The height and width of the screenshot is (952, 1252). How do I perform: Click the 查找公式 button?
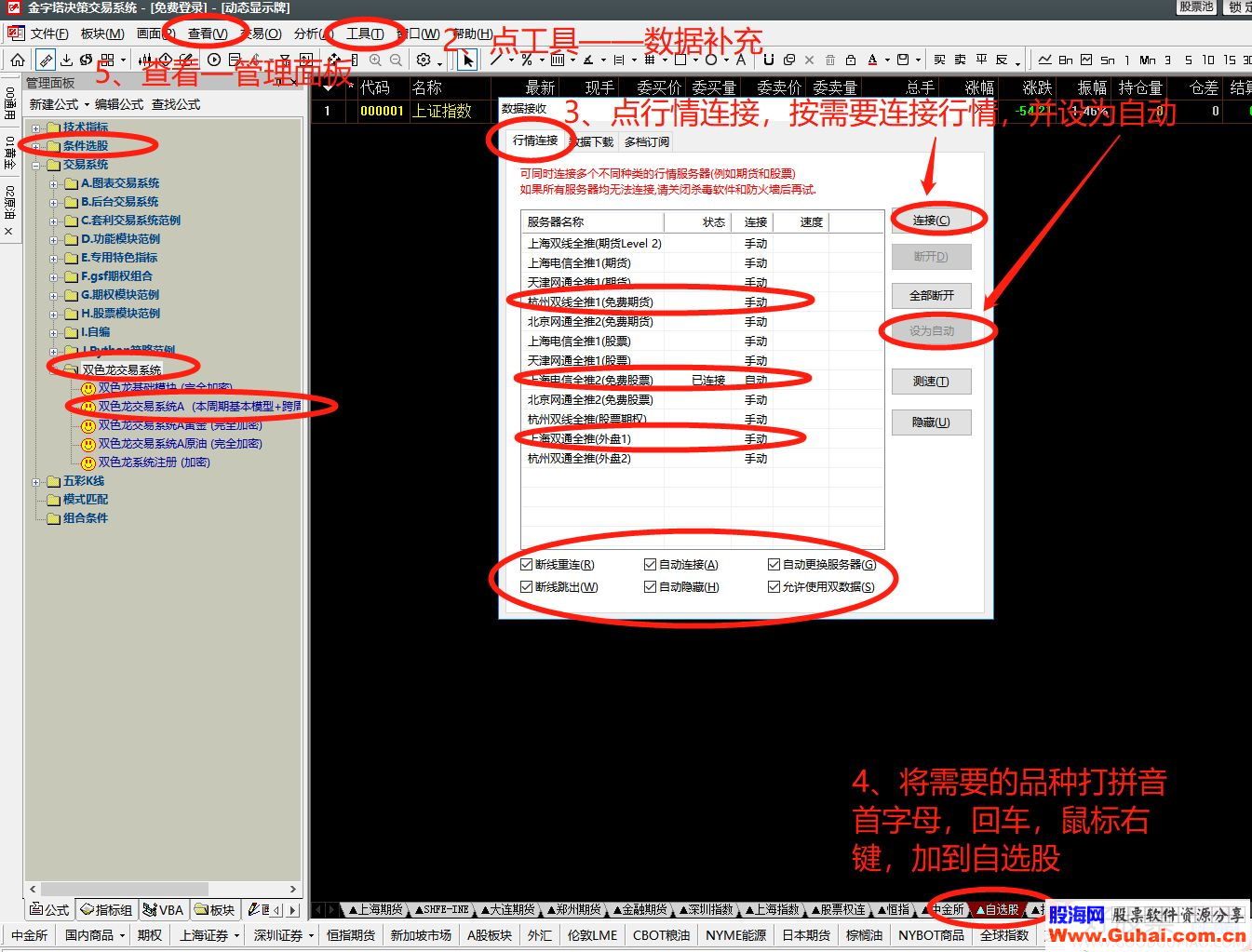pyautogui.click(x=176, y=104)
